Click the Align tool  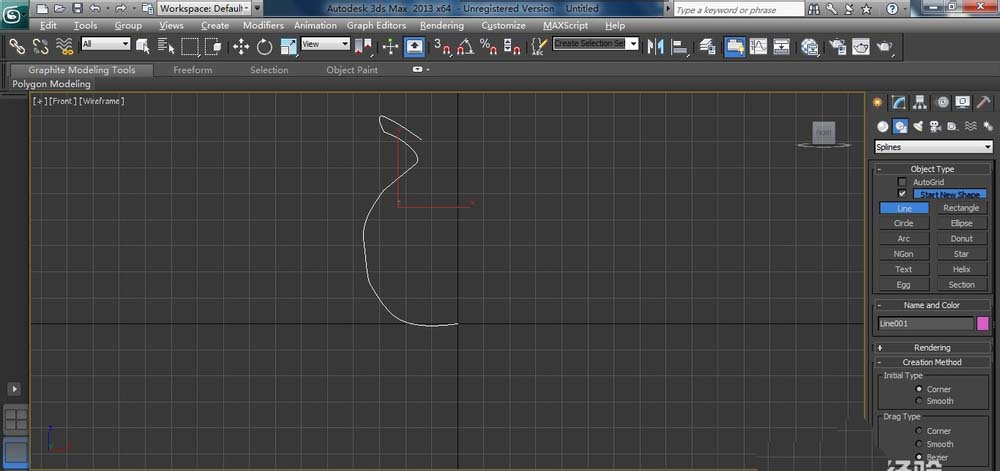680,46
